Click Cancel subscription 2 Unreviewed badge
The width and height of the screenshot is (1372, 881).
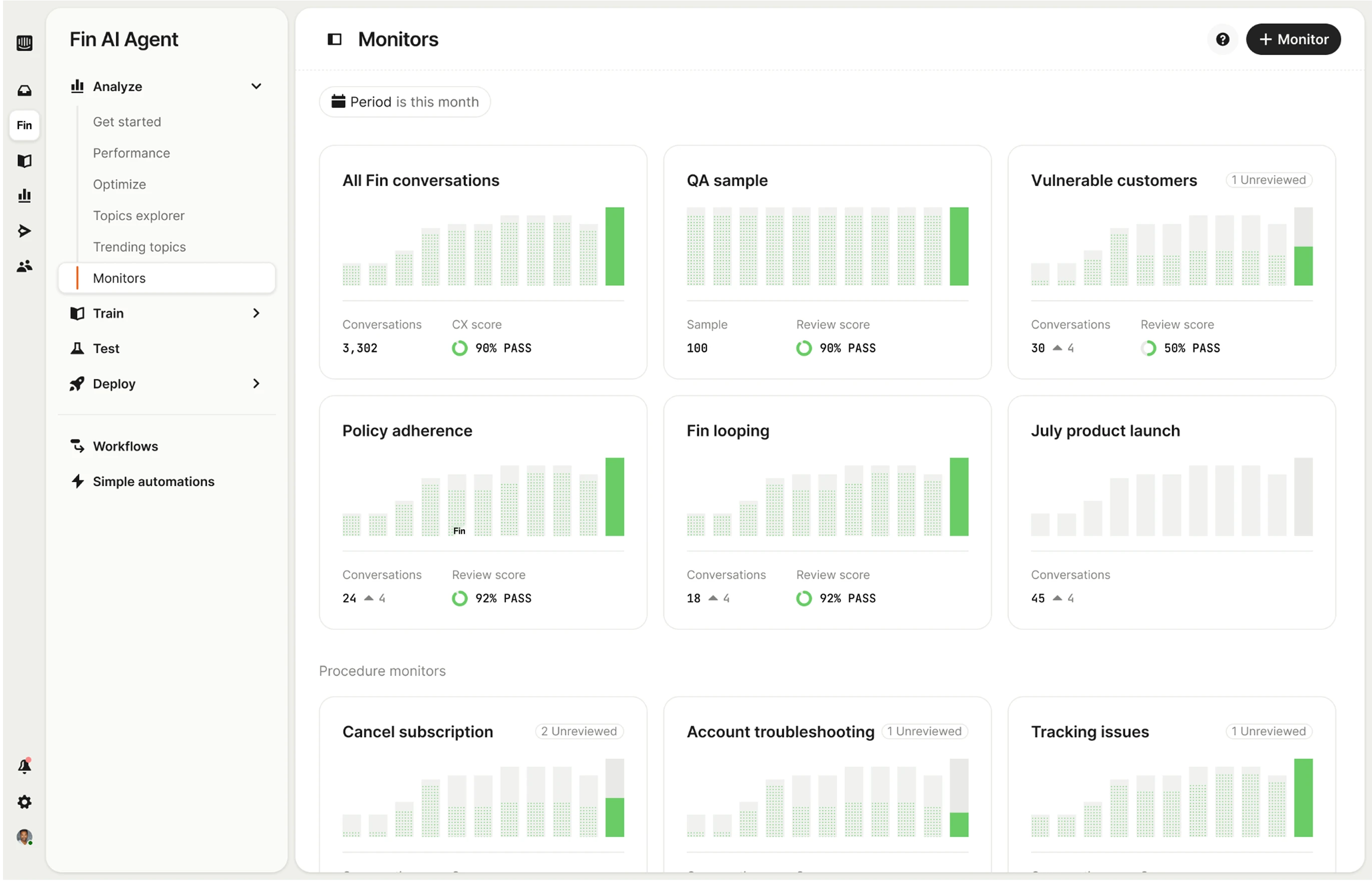coord(579,731)
